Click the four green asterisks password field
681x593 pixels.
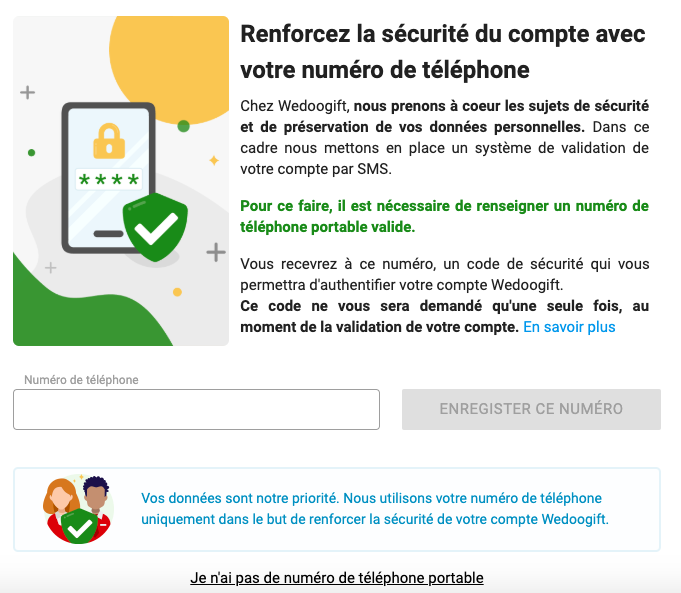pyautogui.click(x=109, y=179)
